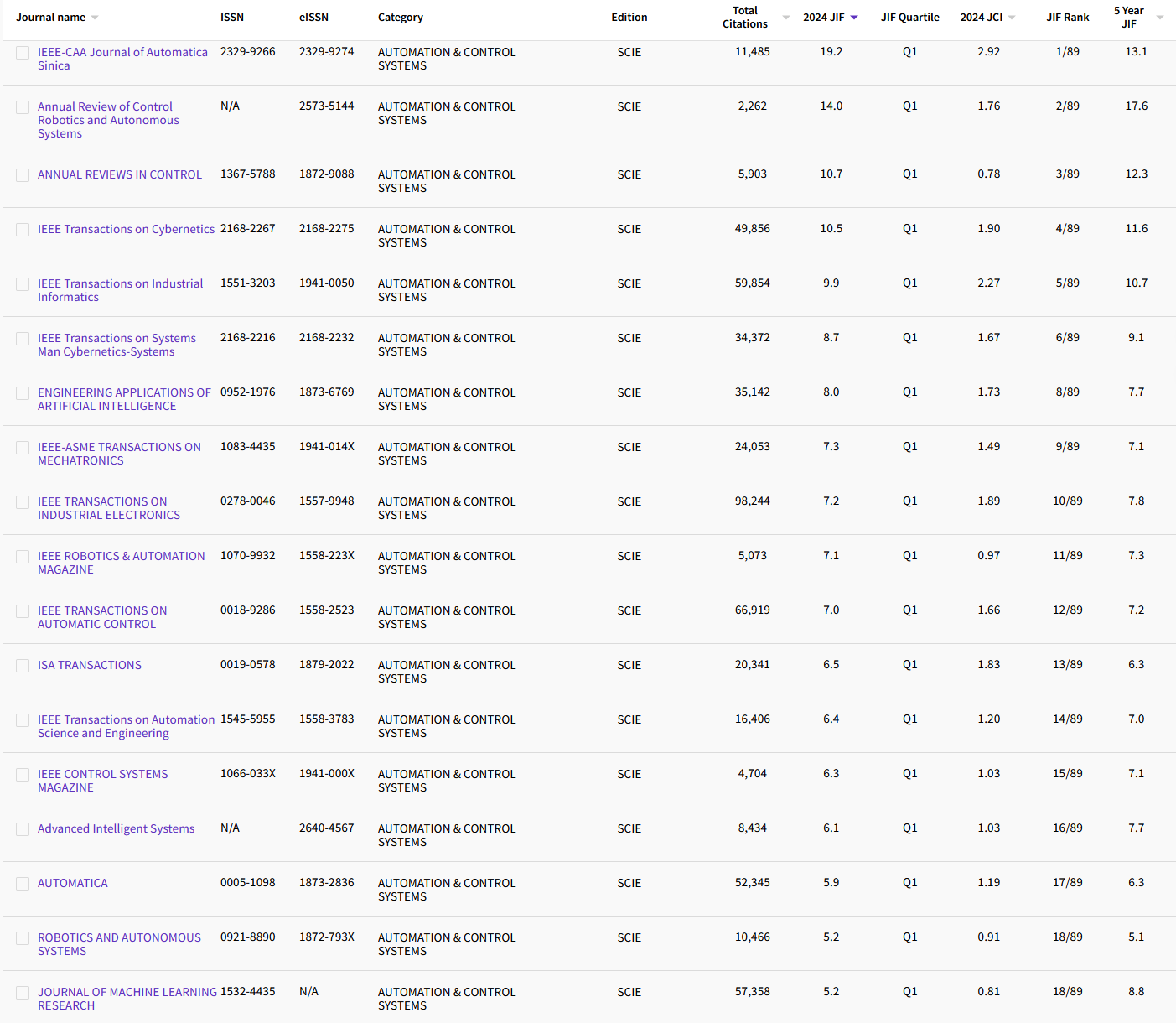The image size is (1176, 1023).
Task: Open IEEE Transactions on Industrial Informatics
Action: (120, 290)
